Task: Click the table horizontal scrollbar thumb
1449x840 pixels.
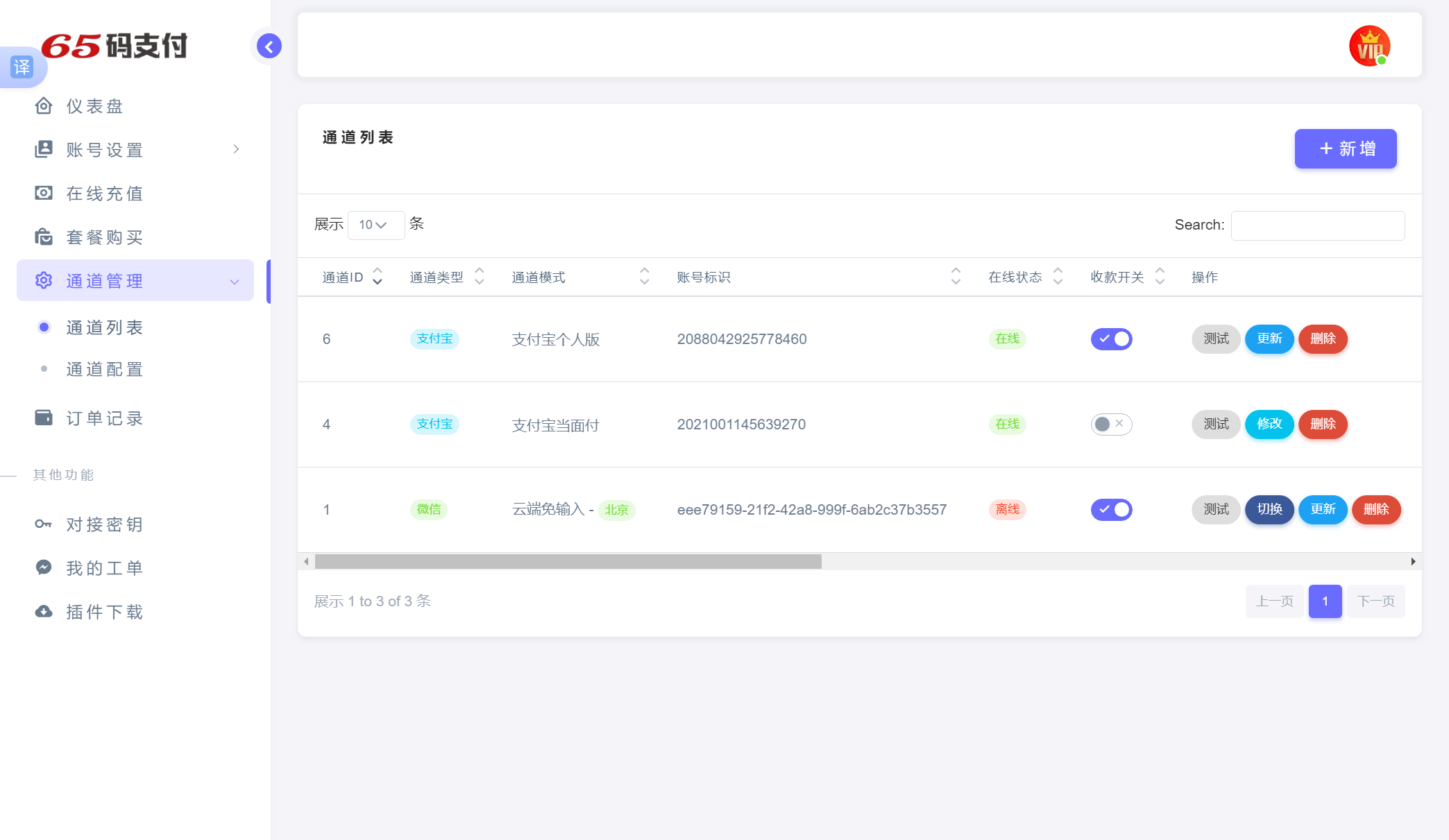Action: (x=568, y=561)
